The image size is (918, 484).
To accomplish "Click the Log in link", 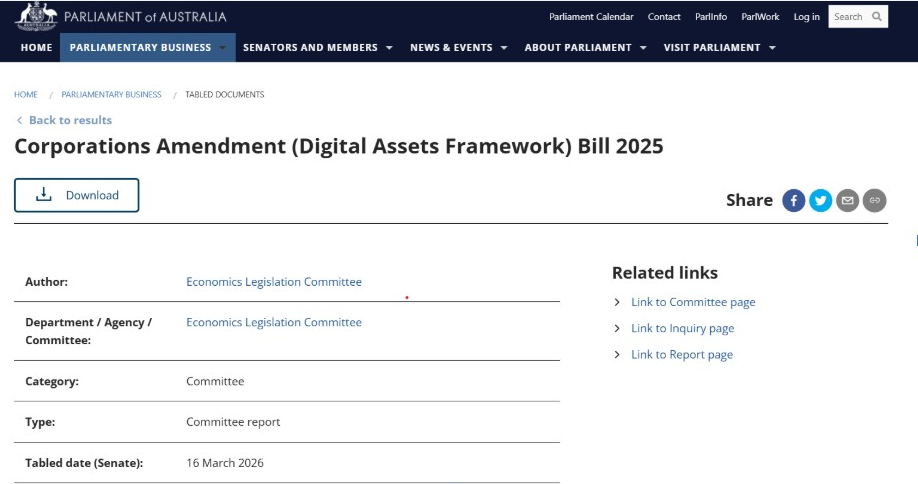I will (806, 16).
